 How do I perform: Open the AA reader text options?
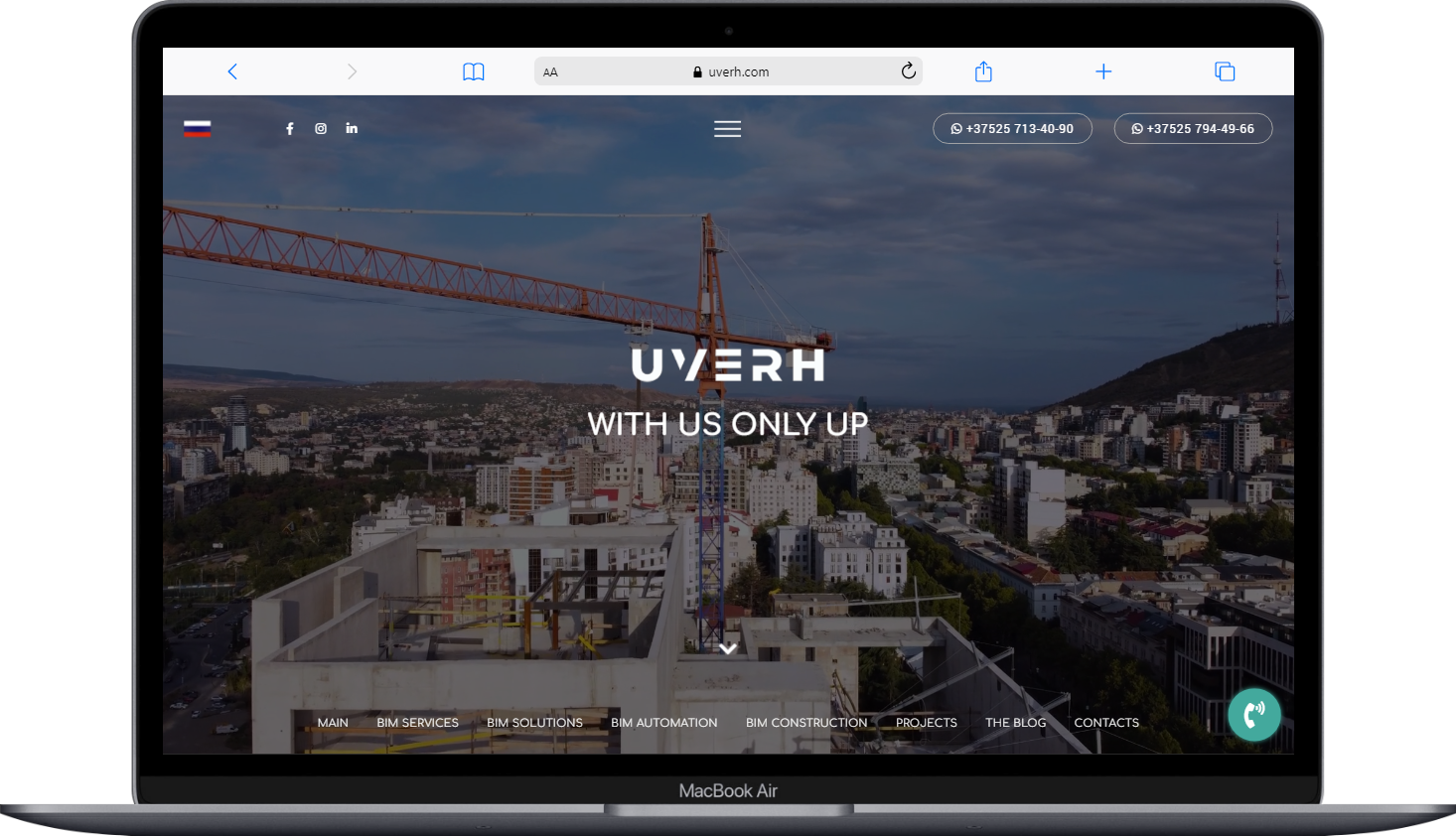coord(550,72)
